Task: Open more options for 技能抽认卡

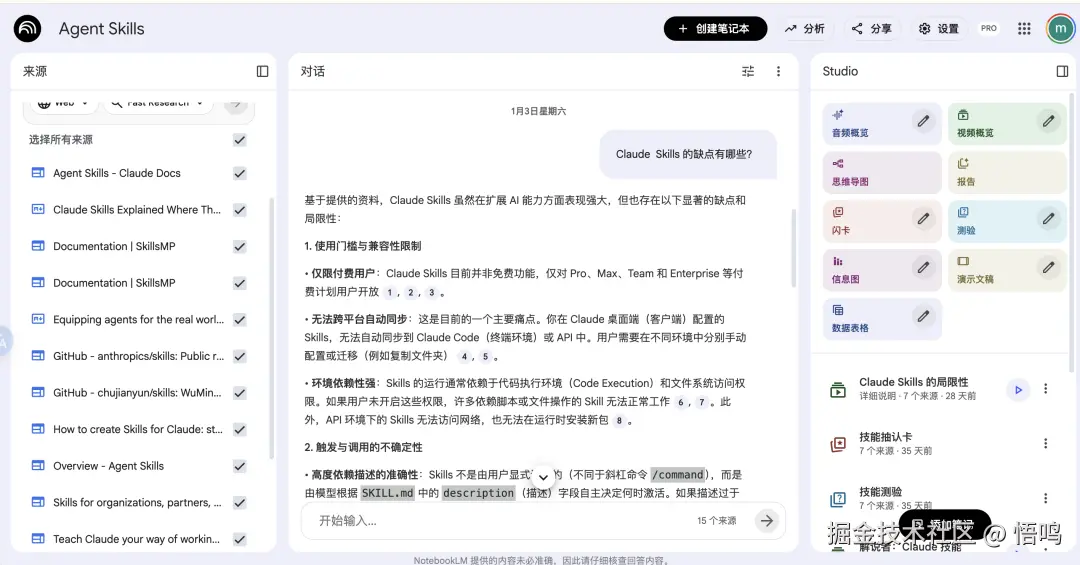Action: click(x=1046, y=444)
